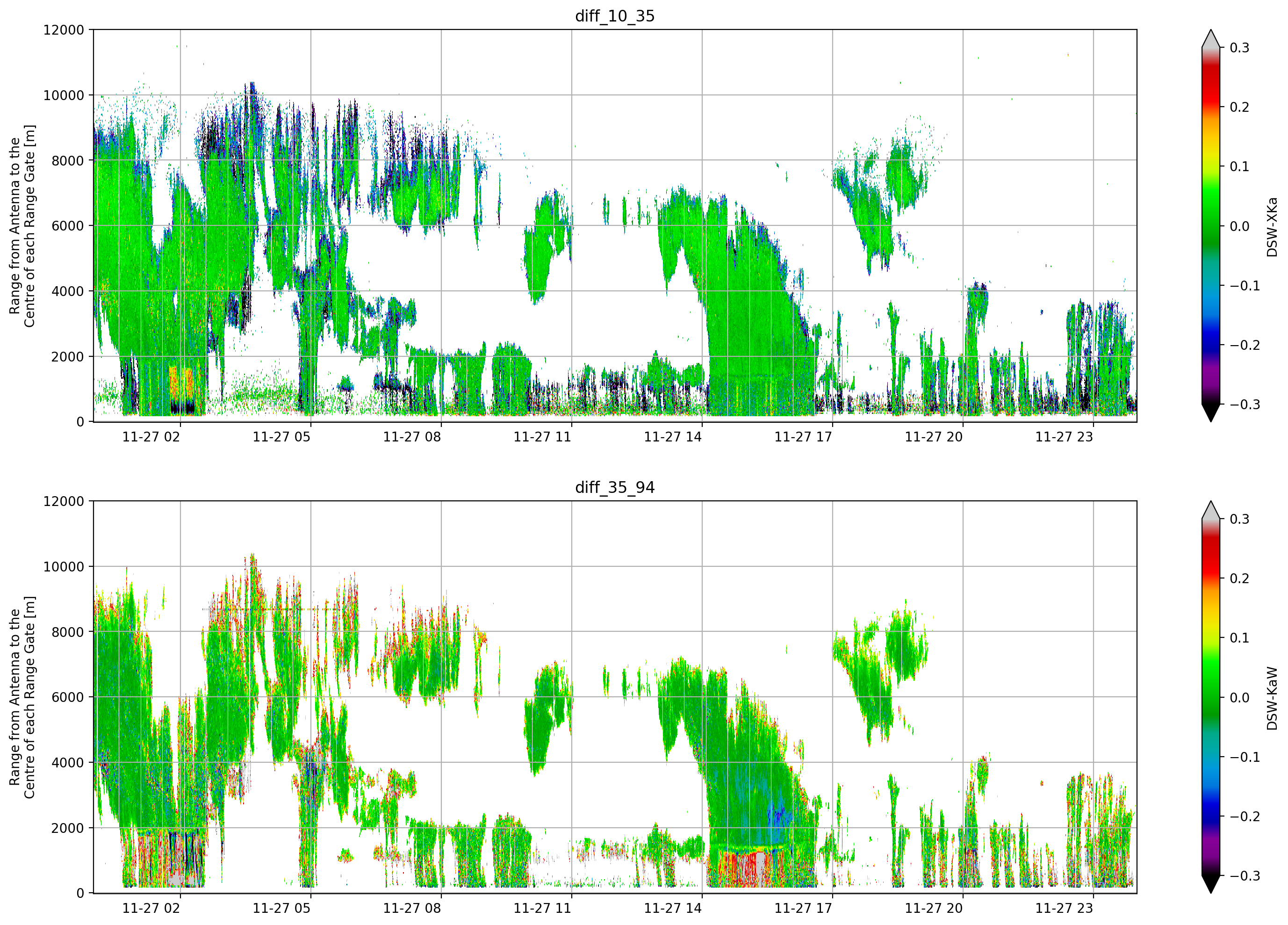This screenshot has height=925, width=1288.
Task: Click the 6000 y-tick in diff_35_94 plot
Action: tap(68, 697)
